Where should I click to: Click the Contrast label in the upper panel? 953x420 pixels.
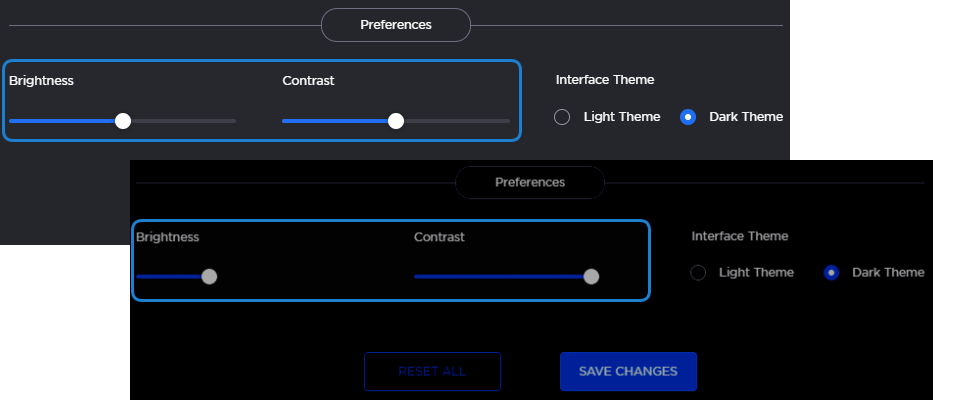pos(308,80)
